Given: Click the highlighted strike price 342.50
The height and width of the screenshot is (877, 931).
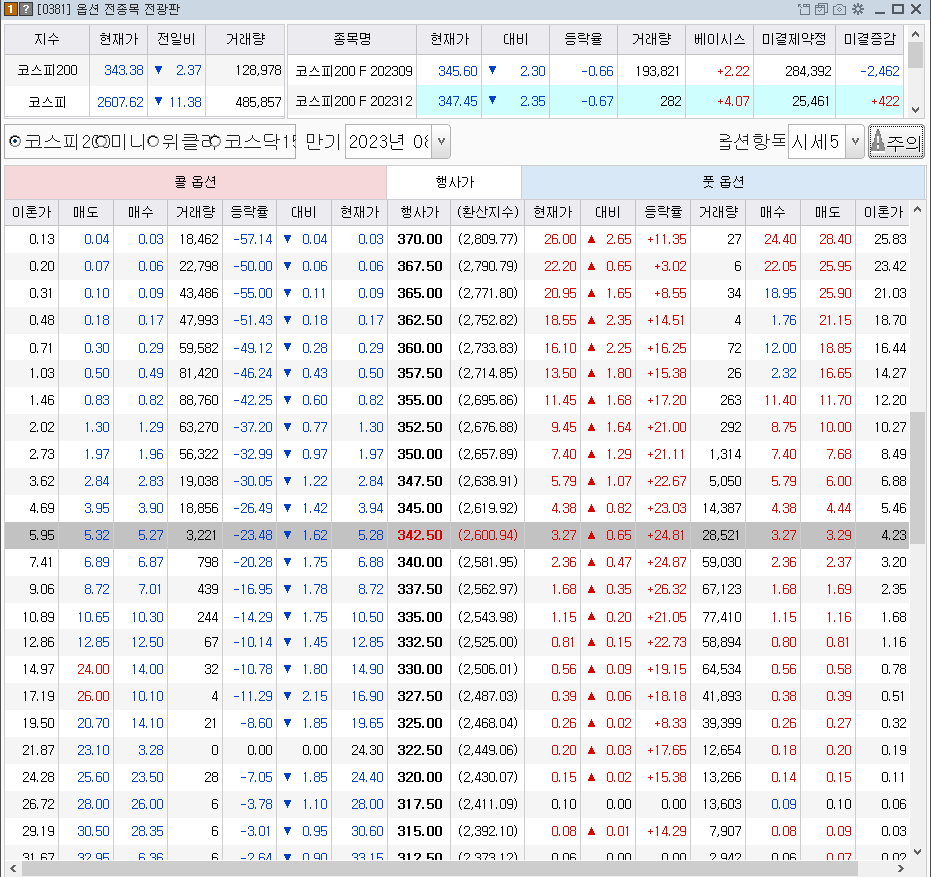Looking at the screenshot, I should (x=420, y=535).
